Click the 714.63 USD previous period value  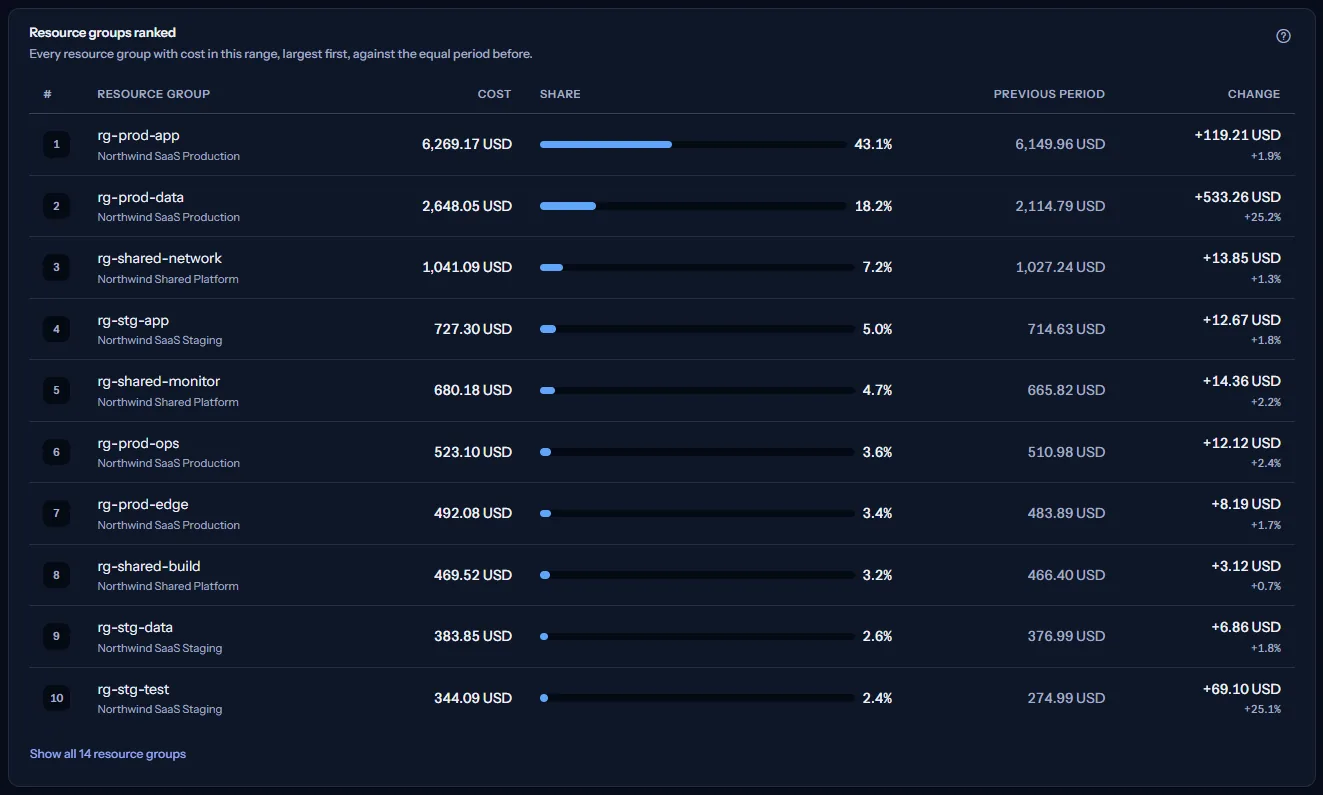pyautogui.click(x=1067, y=330)
